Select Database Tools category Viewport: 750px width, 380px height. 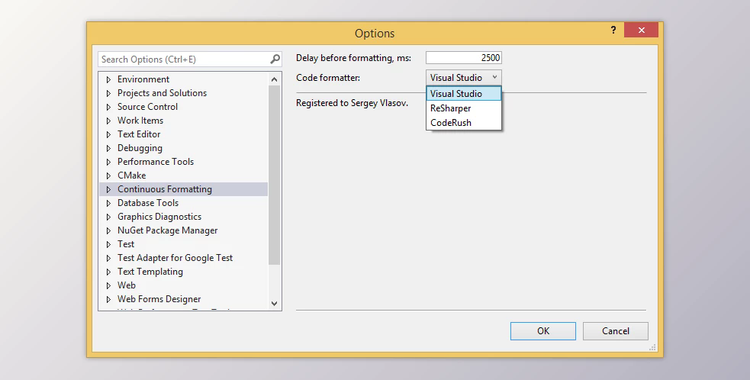pos(148,203)
